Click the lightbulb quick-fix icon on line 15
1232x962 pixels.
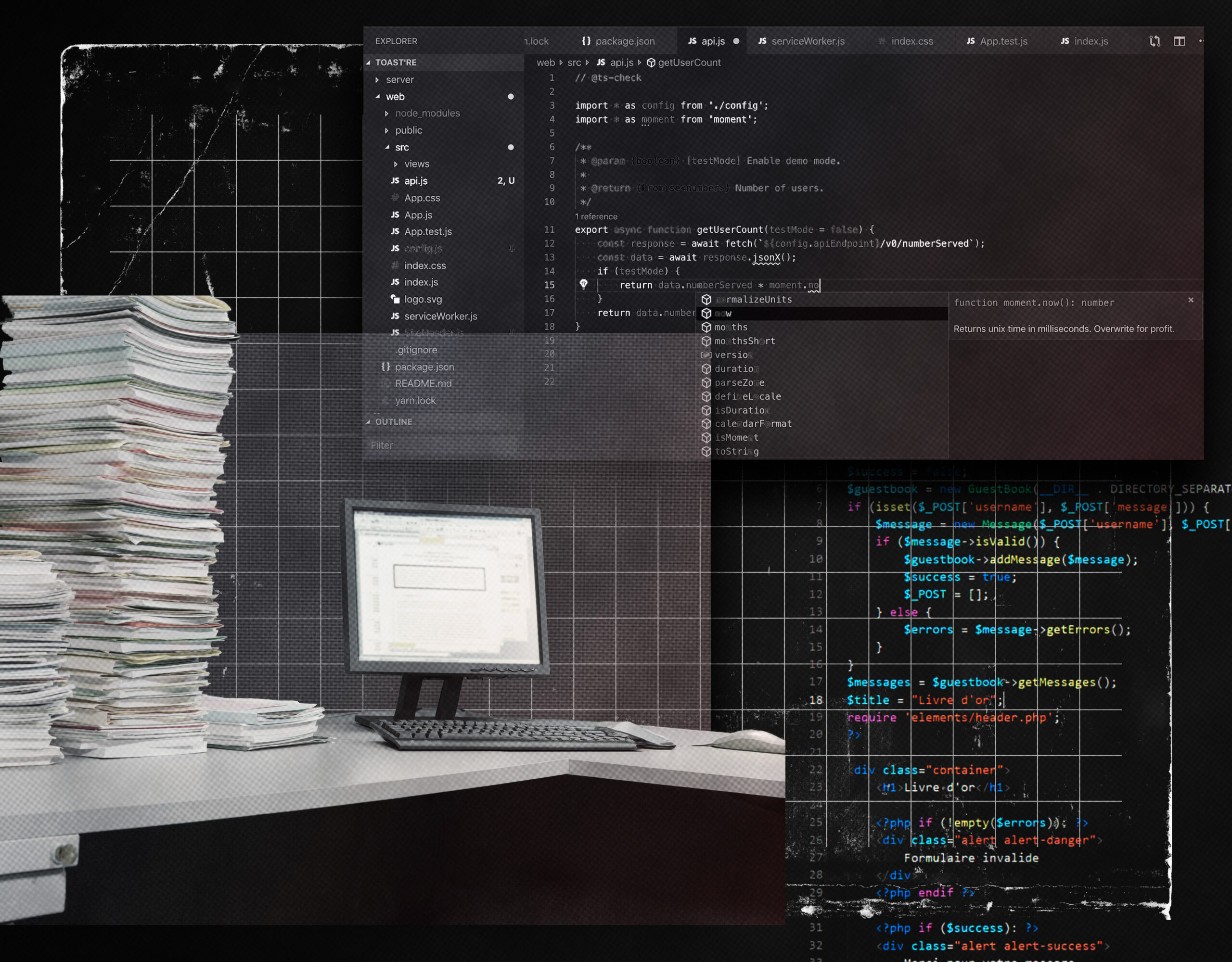[583, 284]
